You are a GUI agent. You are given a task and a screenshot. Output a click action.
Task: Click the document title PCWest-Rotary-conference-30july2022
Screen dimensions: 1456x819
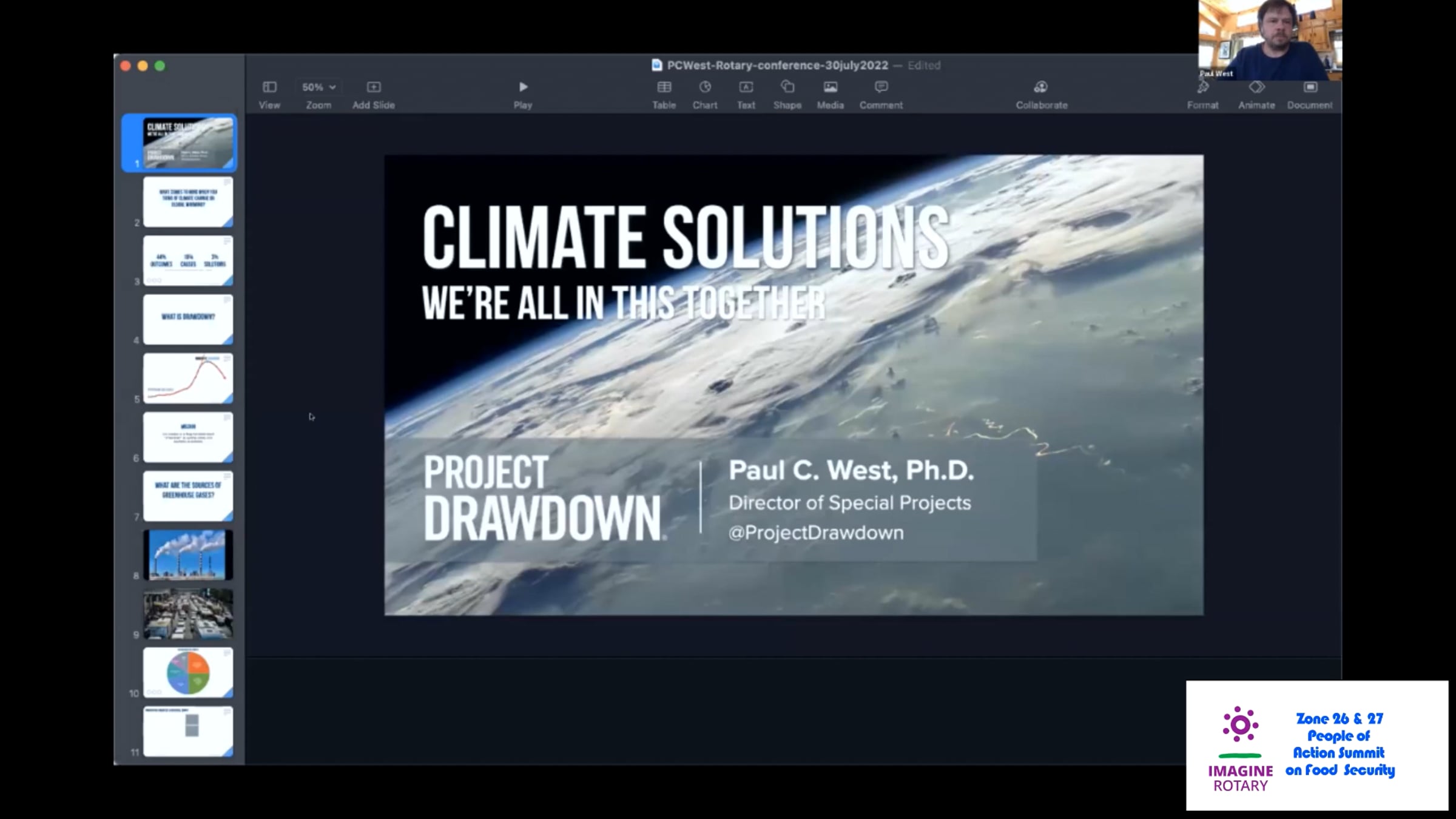(x=777, y=66)
